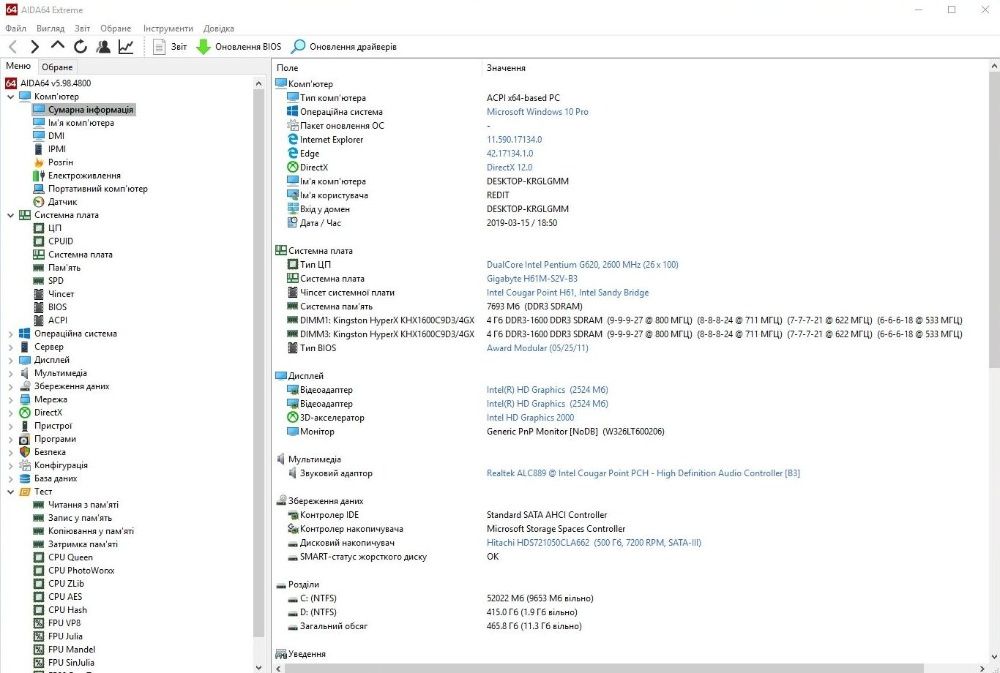Go back with the left arrow toolbar icon
The height and width of the screenshot is (673, 1000).
(13, 47)
